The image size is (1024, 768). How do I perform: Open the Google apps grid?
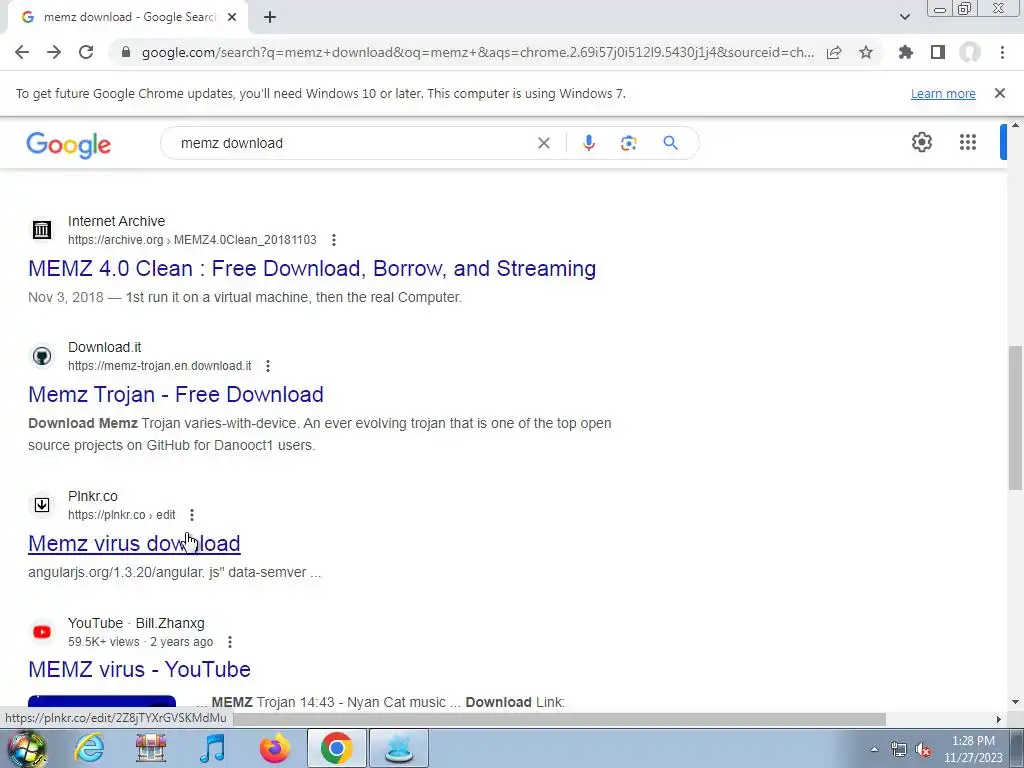(x=968, y=142)
